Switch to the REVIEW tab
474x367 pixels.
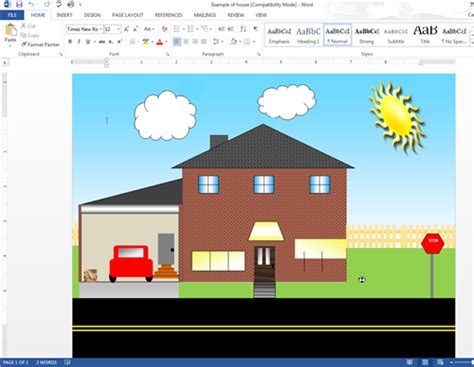coord(236,15)
